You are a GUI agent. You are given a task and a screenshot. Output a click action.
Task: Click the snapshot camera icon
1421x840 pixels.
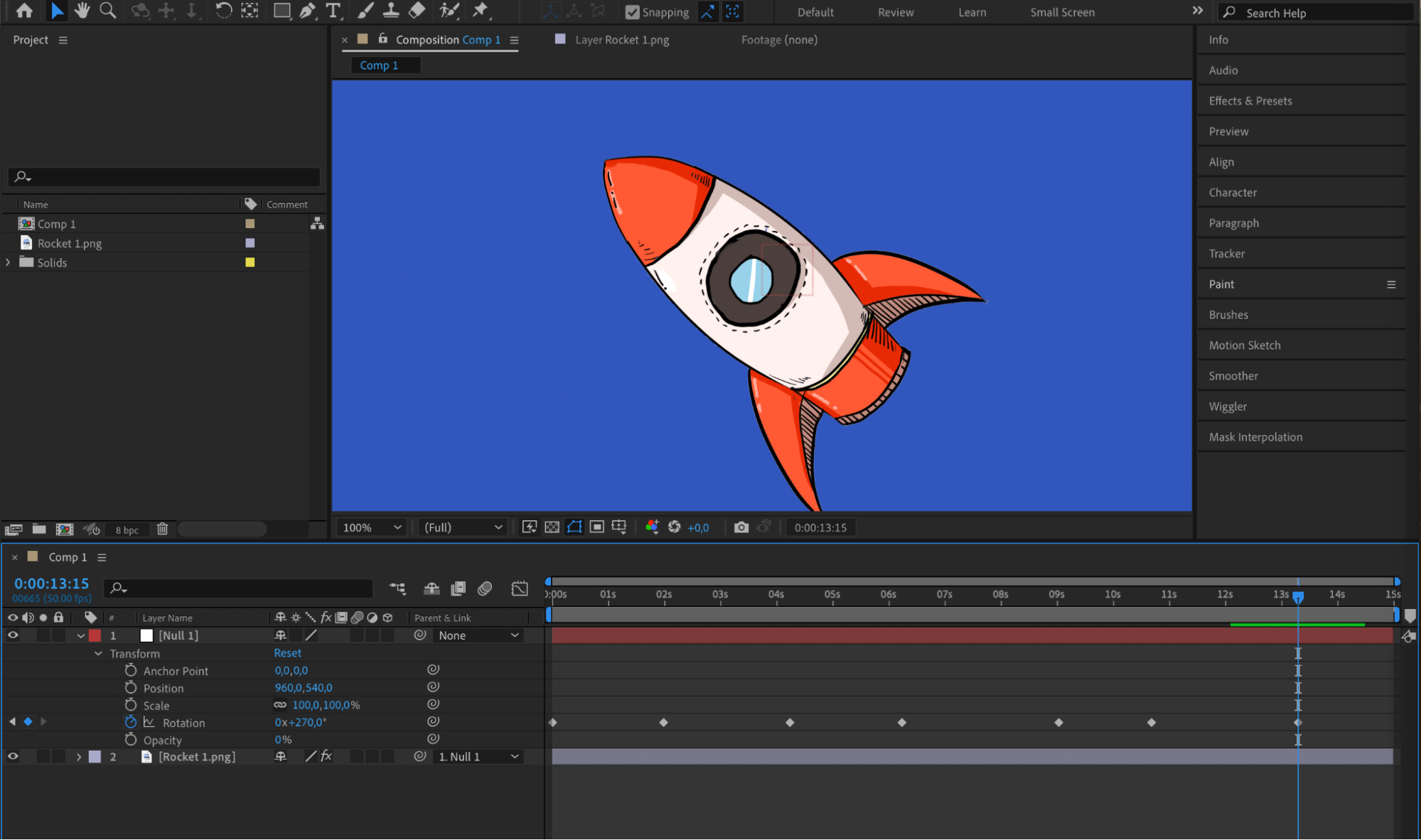tap(741, 527)
